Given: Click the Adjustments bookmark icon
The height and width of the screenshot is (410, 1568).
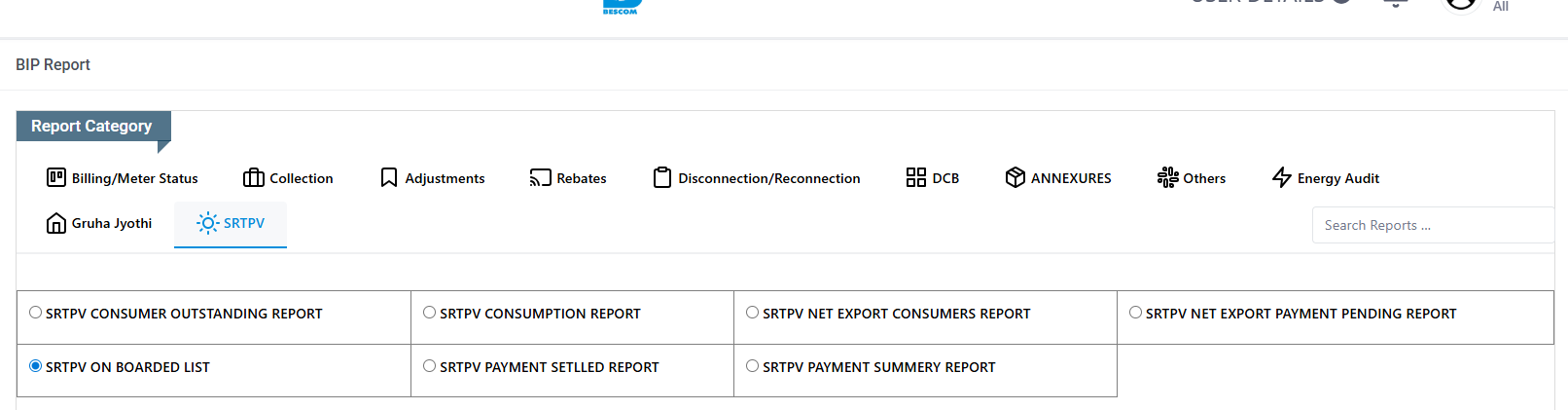Looking at the screenshot, I should click(389, 177).
